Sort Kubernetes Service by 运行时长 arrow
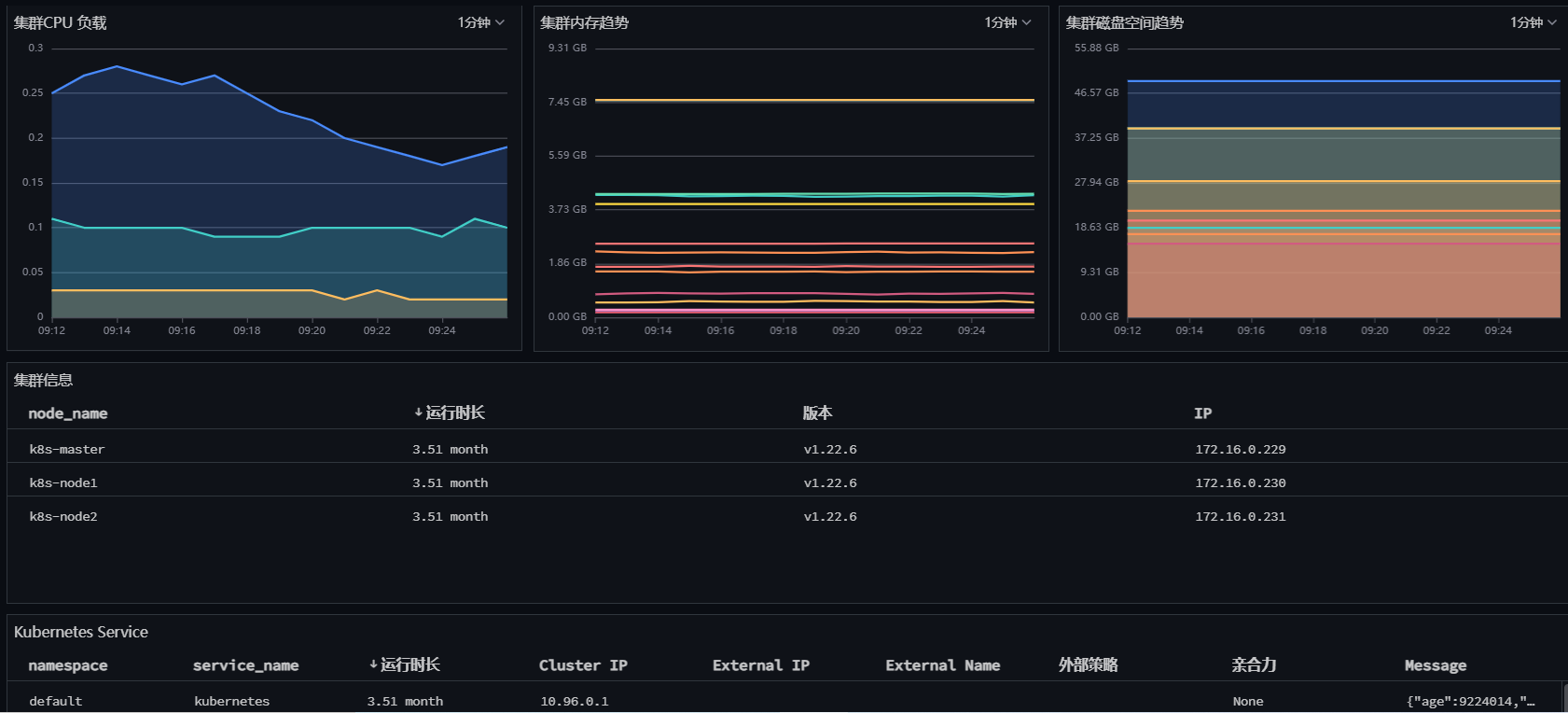This screenshot has width=1568, height=713. pos(373,664)
